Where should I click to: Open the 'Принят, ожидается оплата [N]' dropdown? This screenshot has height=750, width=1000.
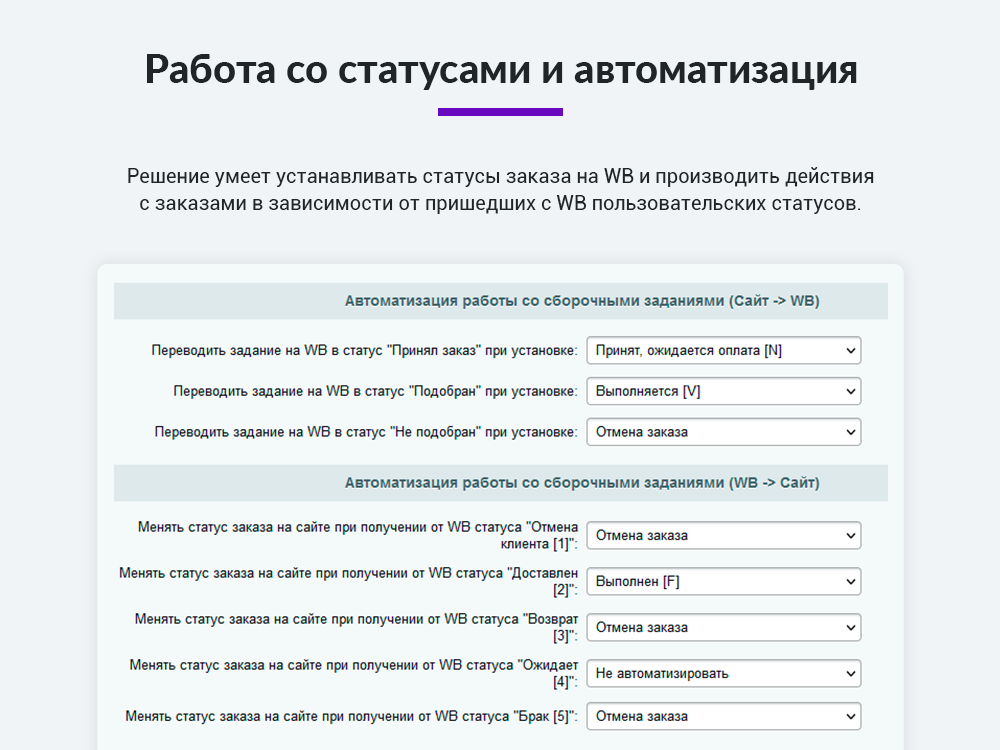pyautogui.click(x=723, y=350)
